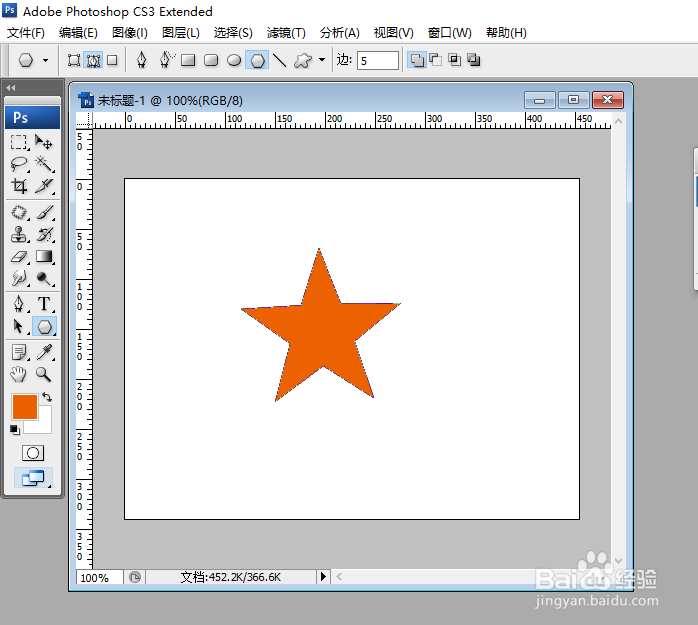Pick the Polygon shape in options bar
The image size is (698, 625).
tap(257, 60)
